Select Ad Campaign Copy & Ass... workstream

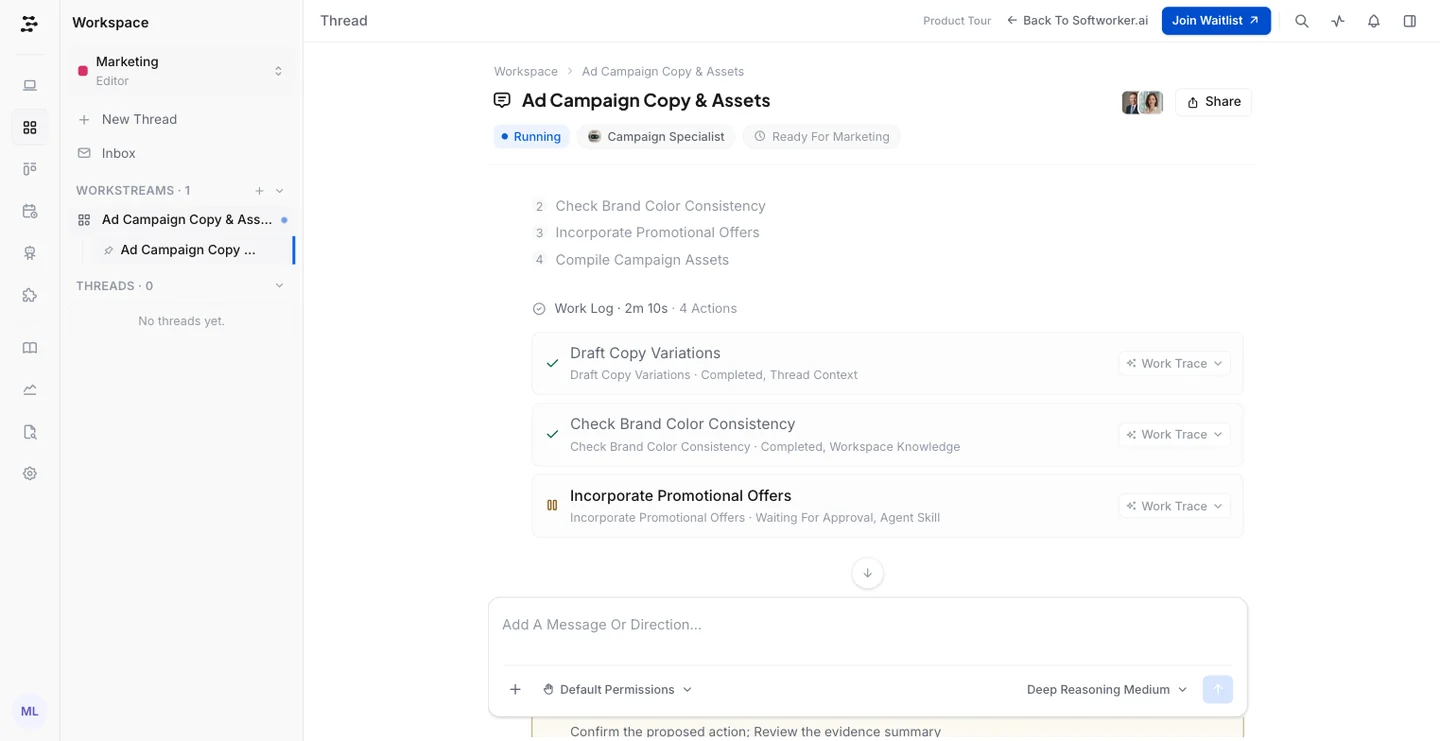click(x=181, y=220)
